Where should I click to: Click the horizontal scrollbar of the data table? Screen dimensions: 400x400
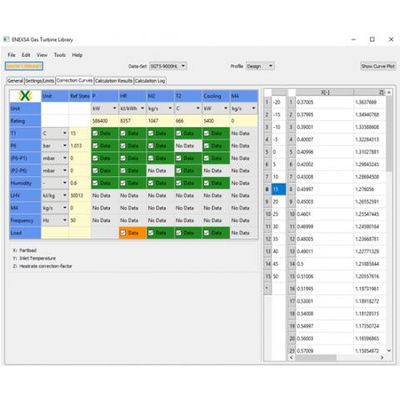point(315,357)
